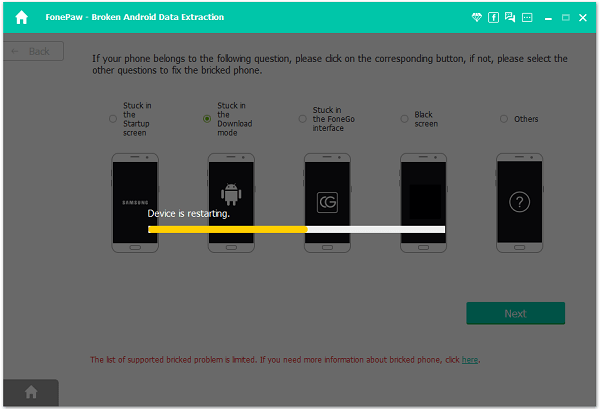Open the 'here' link for bricked phone info

tap(470, 360)
